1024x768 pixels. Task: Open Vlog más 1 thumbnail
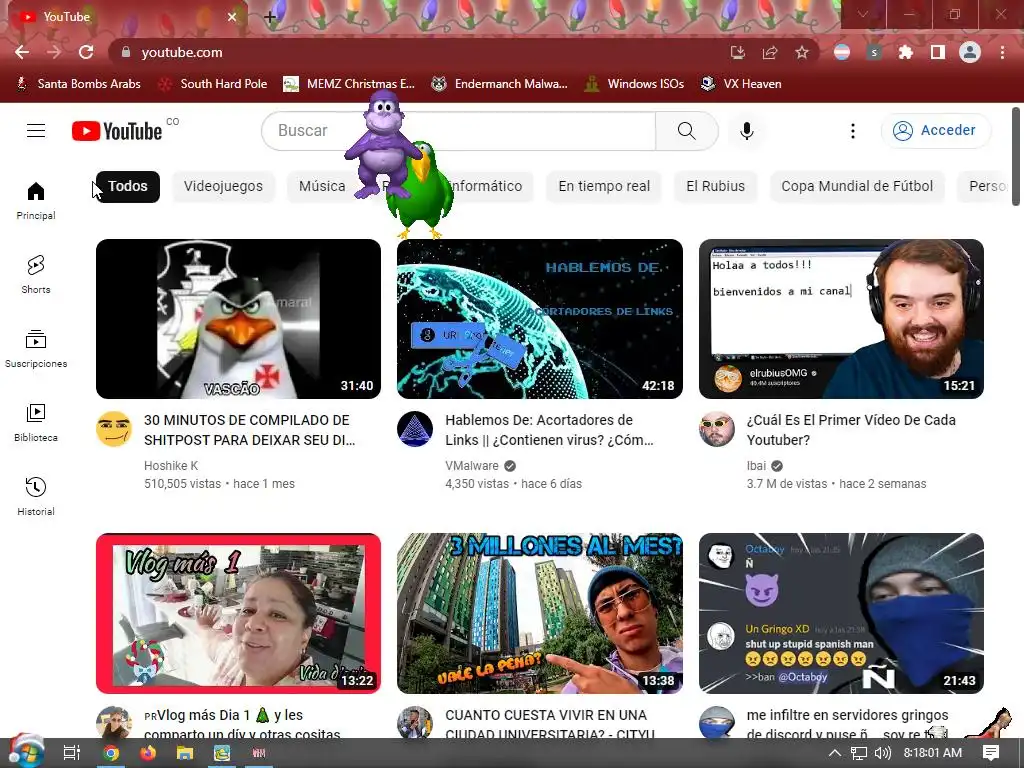[x=238, y=613]
